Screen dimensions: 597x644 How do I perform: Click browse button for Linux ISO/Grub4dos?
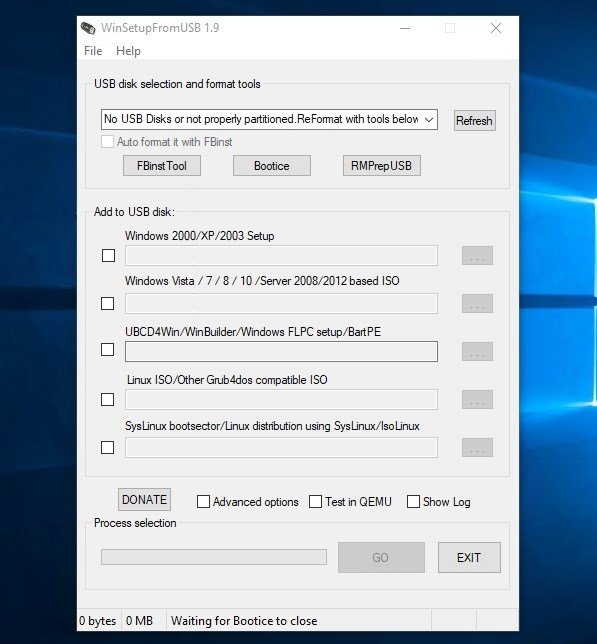477,399
